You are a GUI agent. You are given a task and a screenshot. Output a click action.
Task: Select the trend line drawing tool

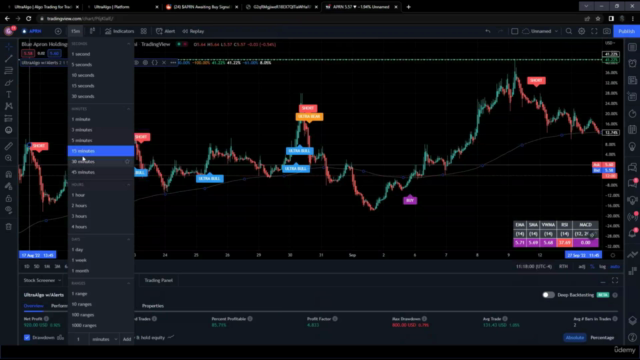pyautogui.click(x=9, y=59)
